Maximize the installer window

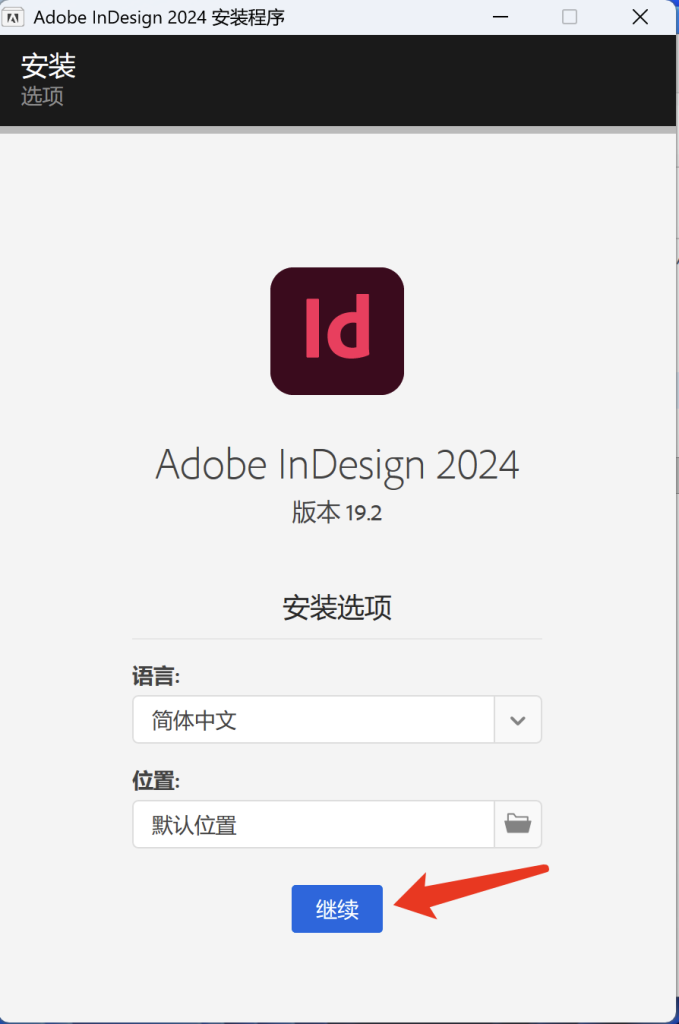[569, 17]
